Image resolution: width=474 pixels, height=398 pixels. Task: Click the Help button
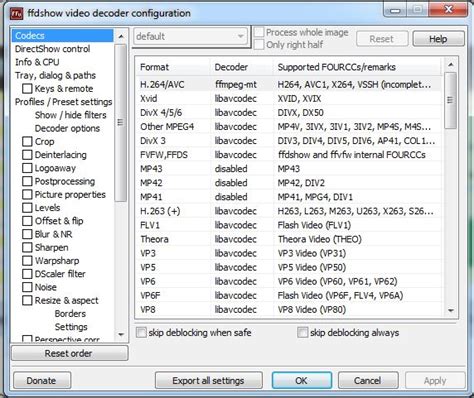[x=438, y=39]
